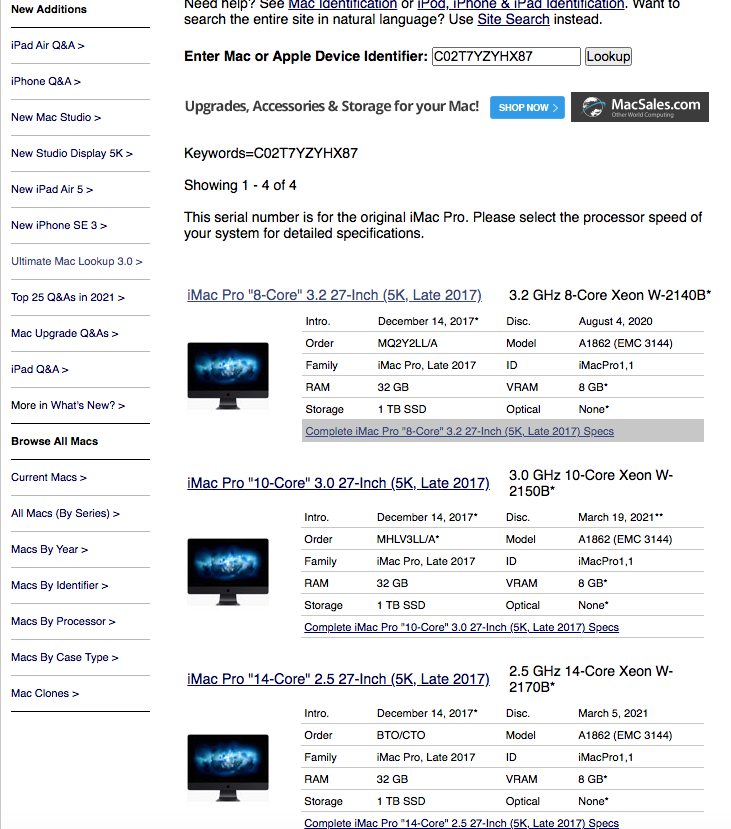Click discontinued date August 4, 2020
Image resolution: width=731 pixels, height=829 pixels.
tap(615, 321)
